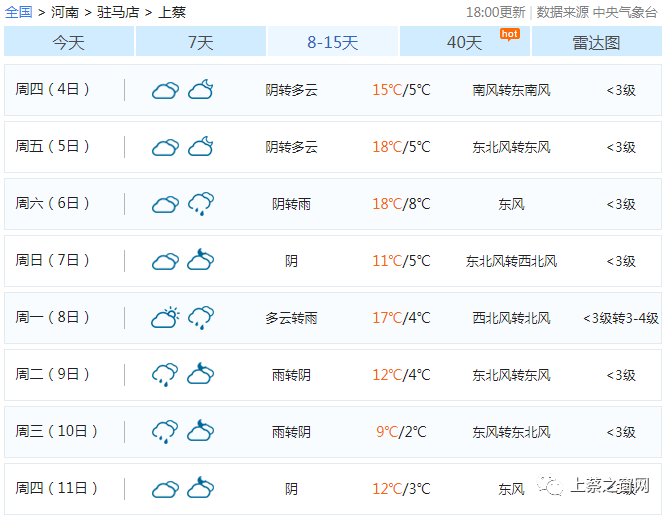
Task: Select the 8-15天 tab
Action: pyautogui.click(x=333, y=42)
